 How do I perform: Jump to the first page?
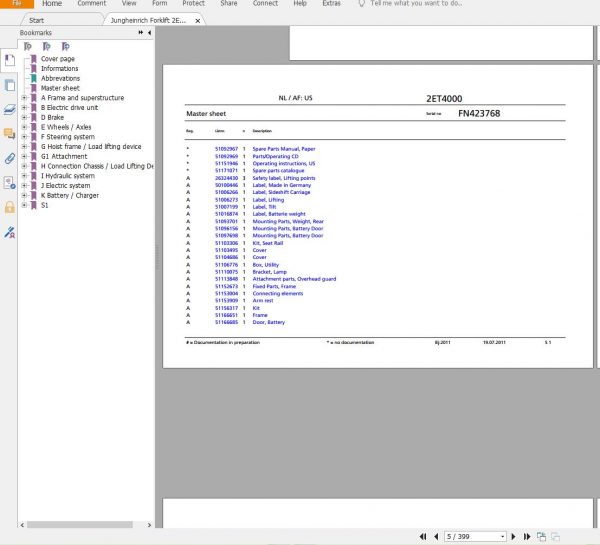pyautogui.click(x=421, y=537)
